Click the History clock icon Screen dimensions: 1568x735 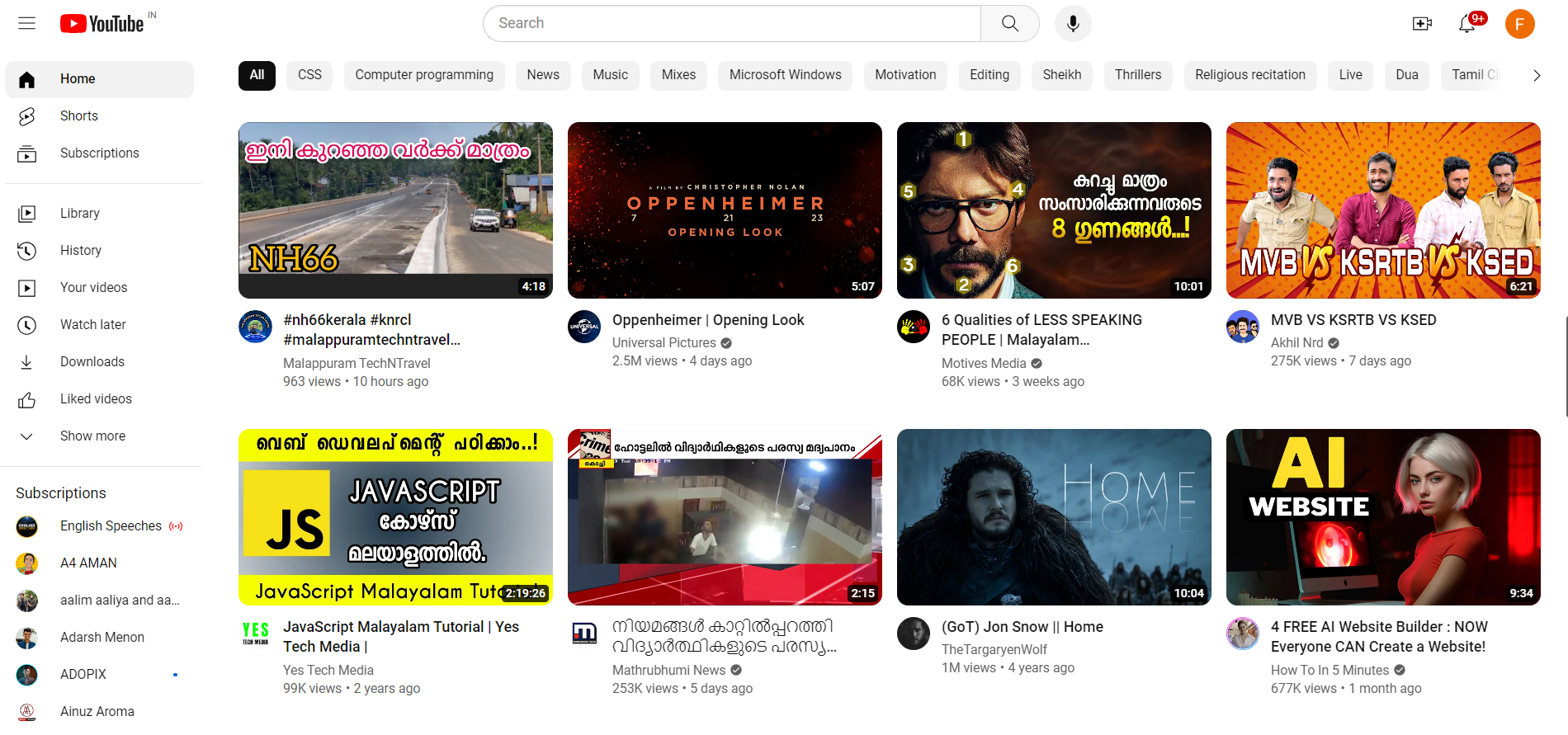point(27,251)
